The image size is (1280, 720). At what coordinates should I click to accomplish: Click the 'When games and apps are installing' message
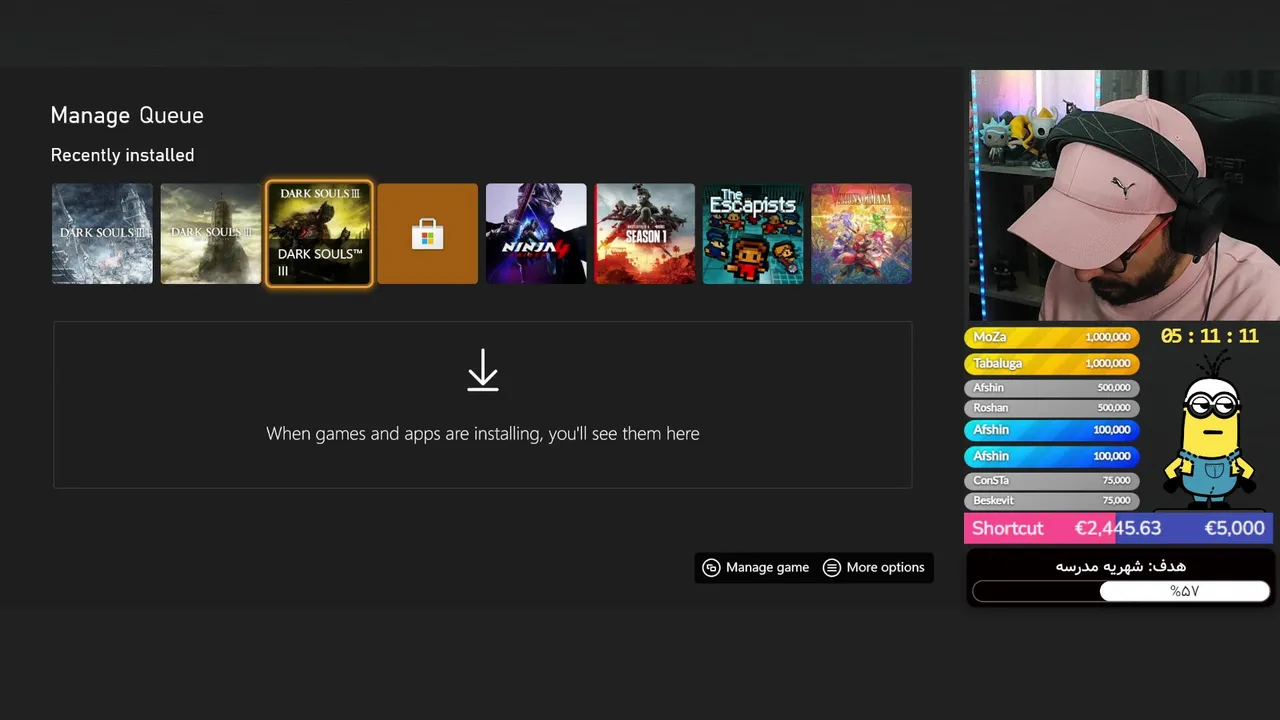pos(483,433)
